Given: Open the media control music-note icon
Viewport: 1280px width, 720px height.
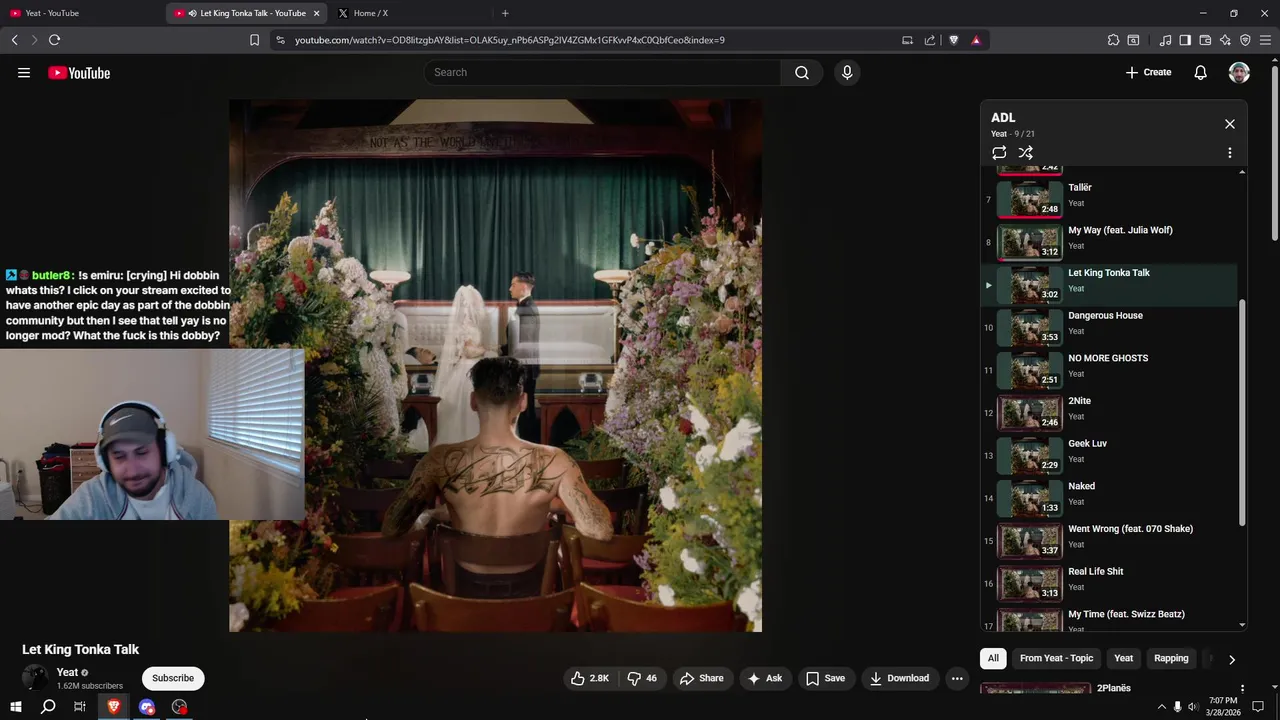Looking at the screenshot, I should (1165, 40).
